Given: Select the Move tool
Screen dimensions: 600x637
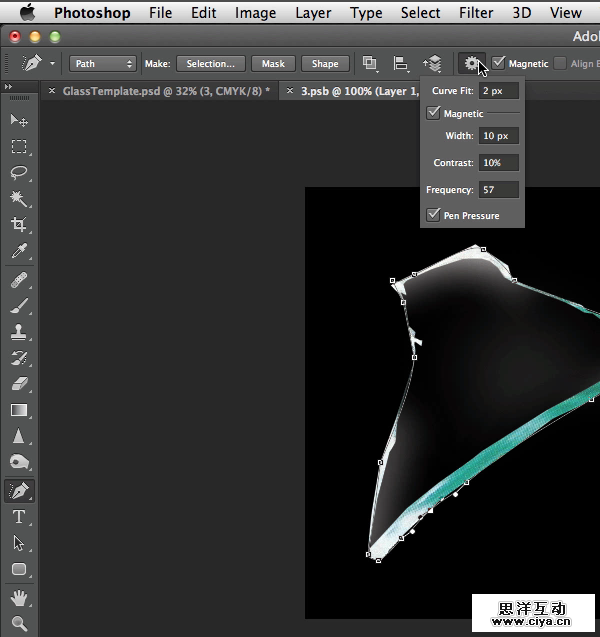Looking at the screenshot, I should coord(19,120).
